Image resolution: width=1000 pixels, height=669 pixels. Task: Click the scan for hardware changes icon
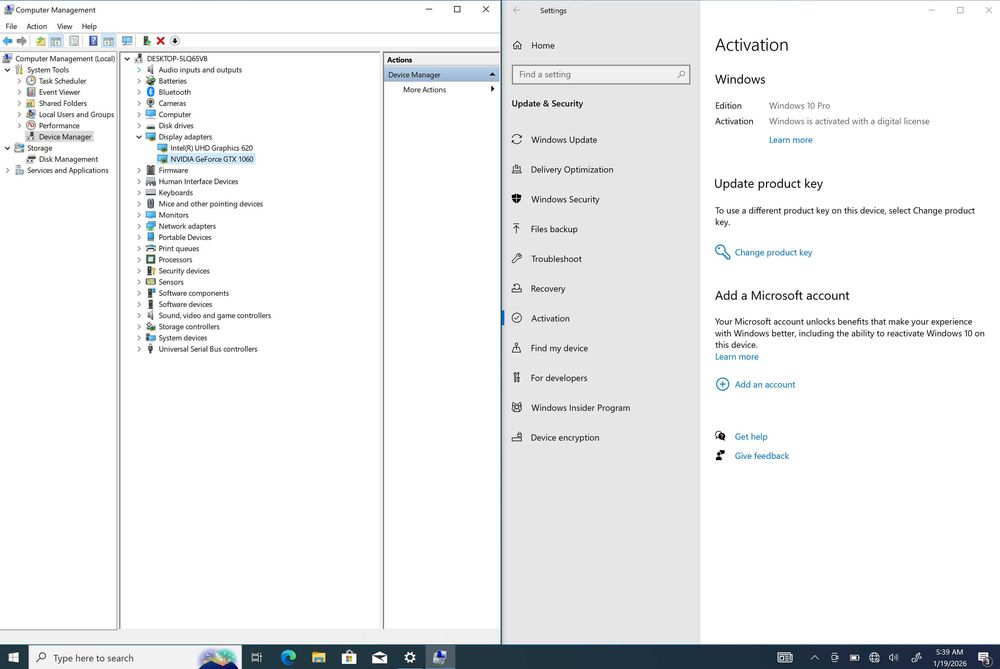click(127, 41)
